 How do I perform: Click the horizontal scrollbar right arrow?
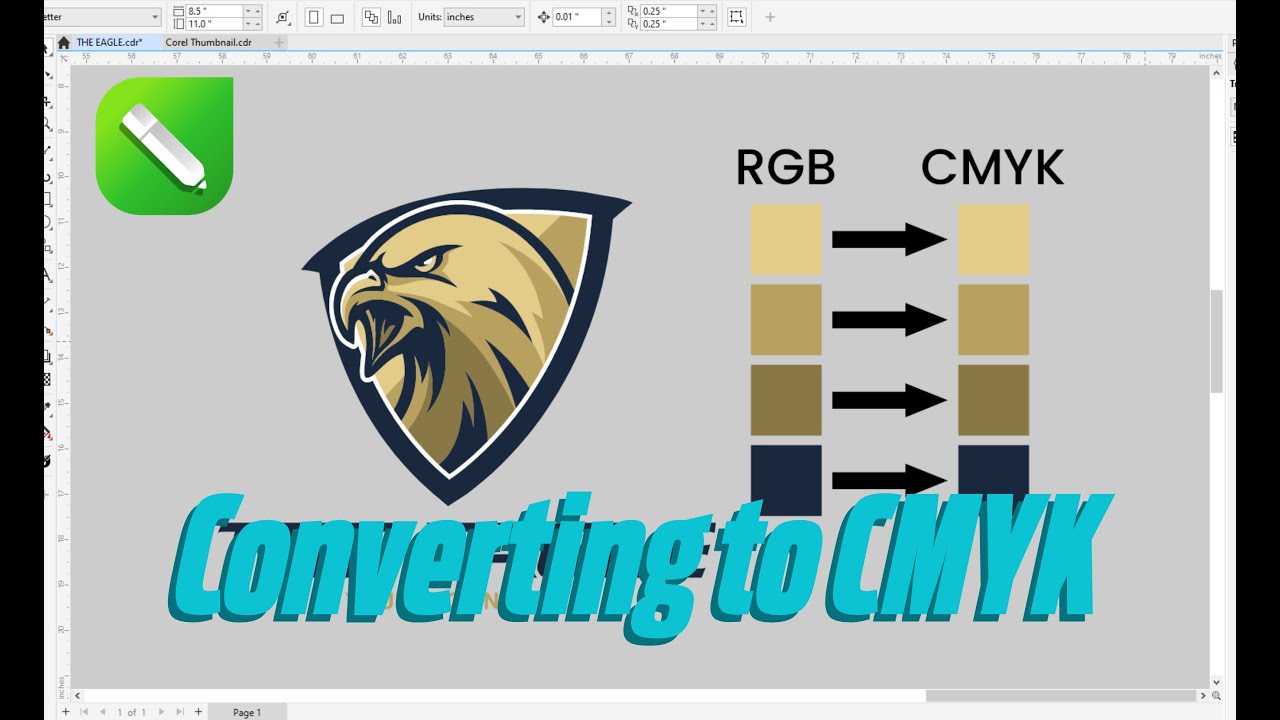point(1203,696)
